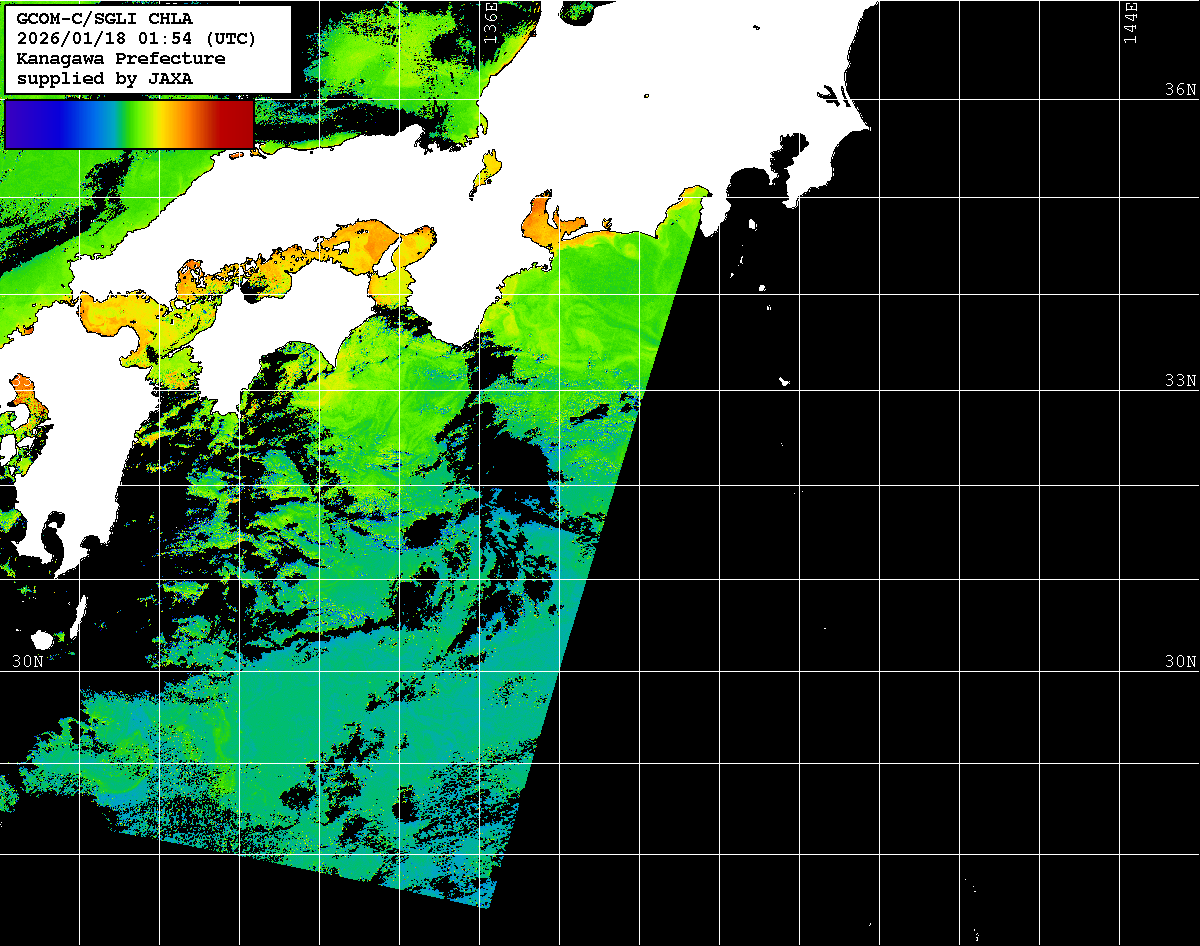This screenshot has width=1200, height=946.
Task: Click the 33N latitude label at right
Action: [1179, 381]
